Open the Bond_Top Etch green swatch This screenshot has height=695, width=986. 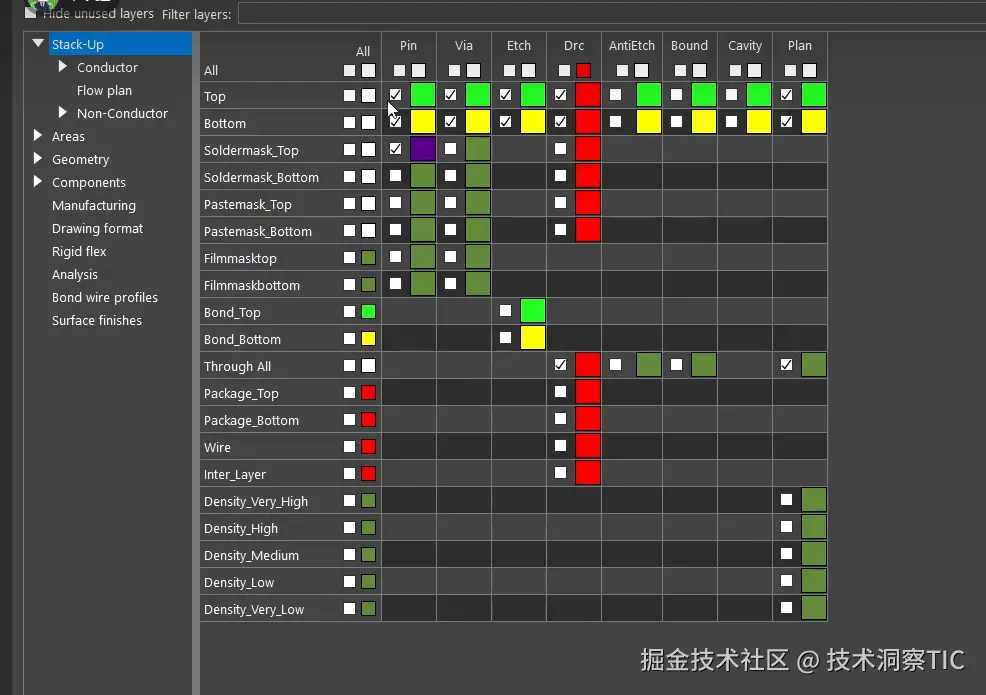point(533,311)
